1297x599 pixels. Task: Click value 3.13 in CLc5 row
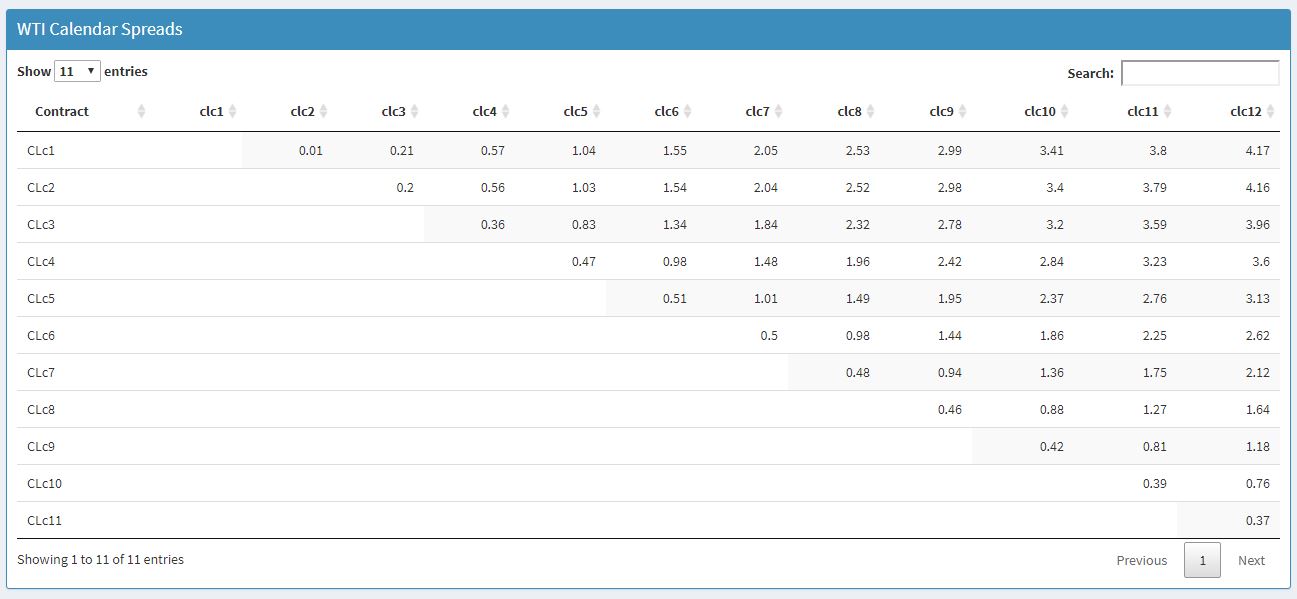pyautogui.click(x=1258, y=298)
